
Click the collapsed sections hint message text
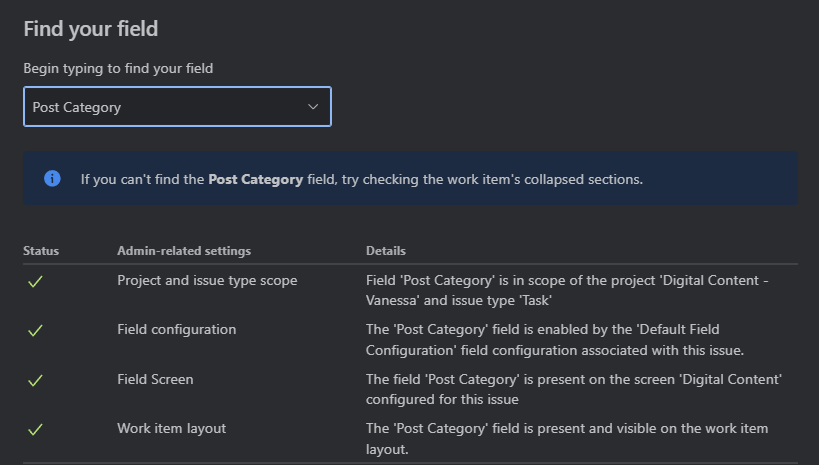pos(362,180)
